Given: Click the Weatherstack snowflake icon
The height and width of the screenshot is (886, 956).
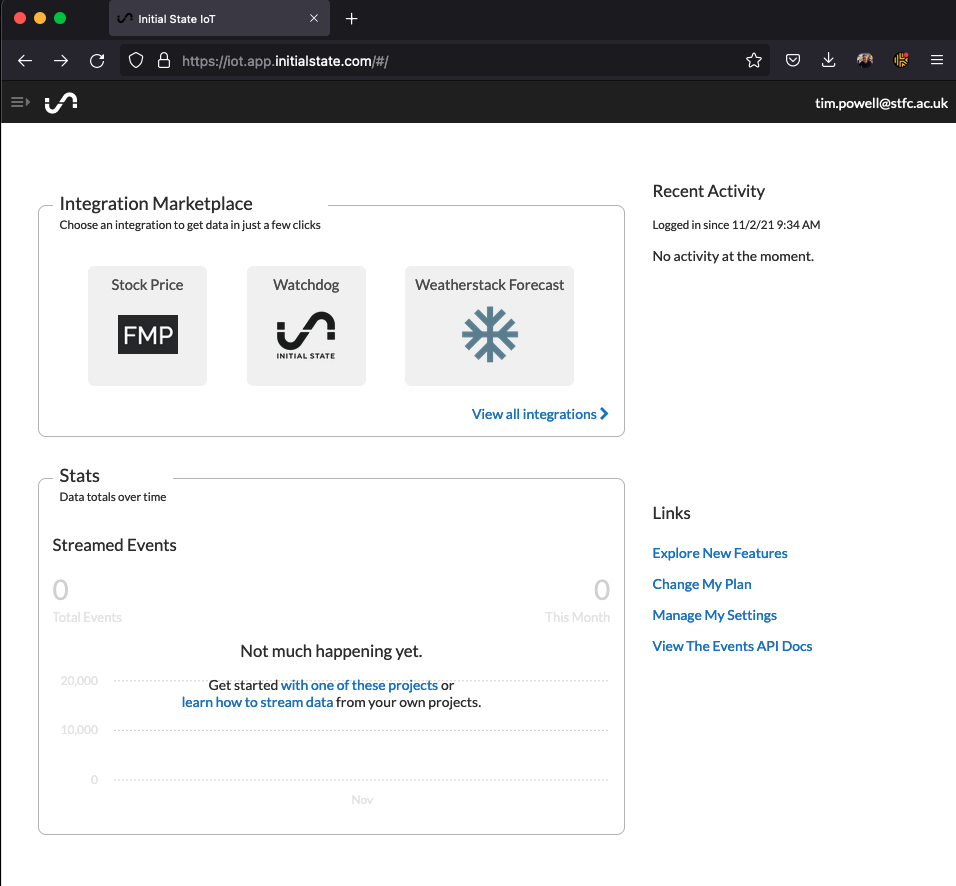Looking at the screenshot, I should pos(490,335).
